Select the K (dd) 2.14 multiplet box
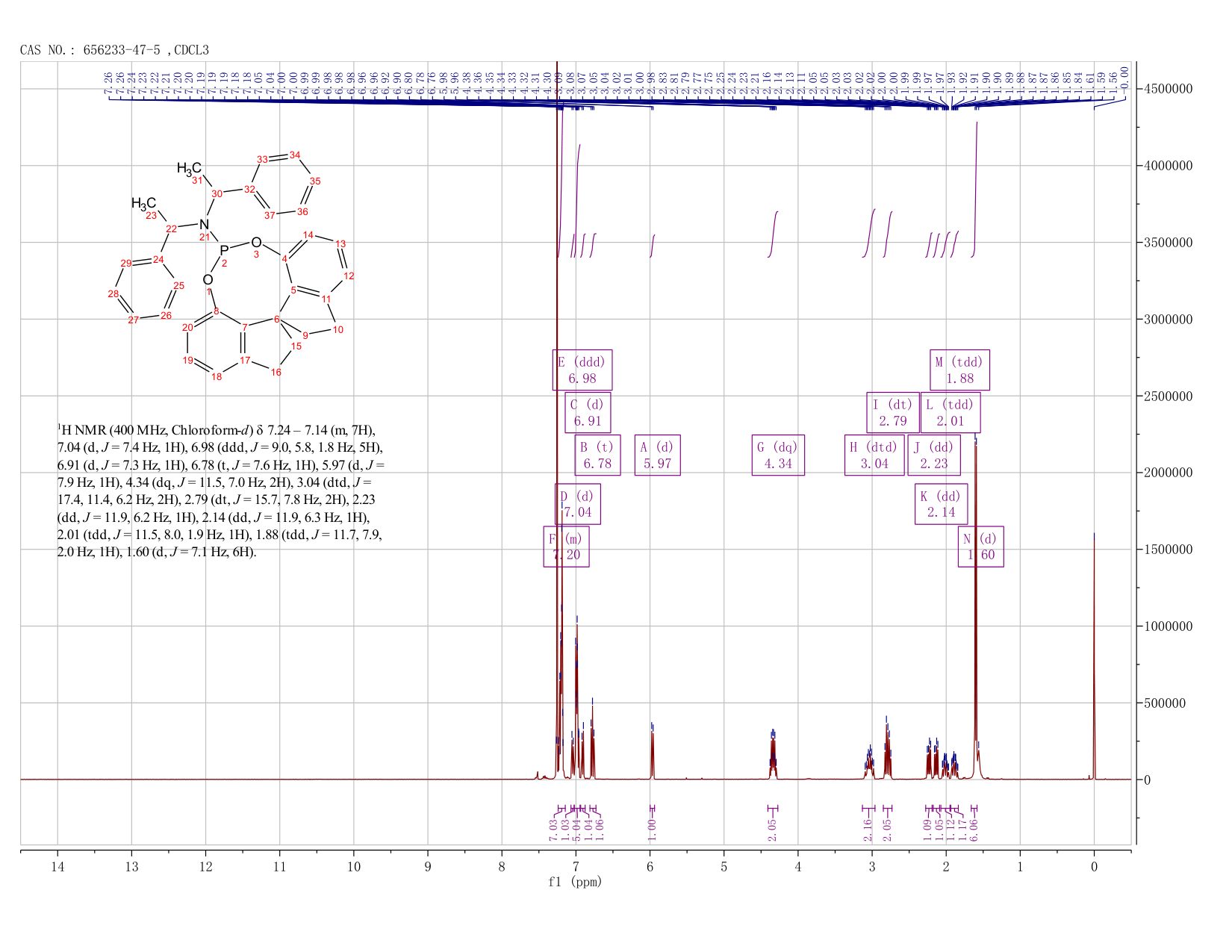The image size is (1232, 952). [x=942, y=504]
